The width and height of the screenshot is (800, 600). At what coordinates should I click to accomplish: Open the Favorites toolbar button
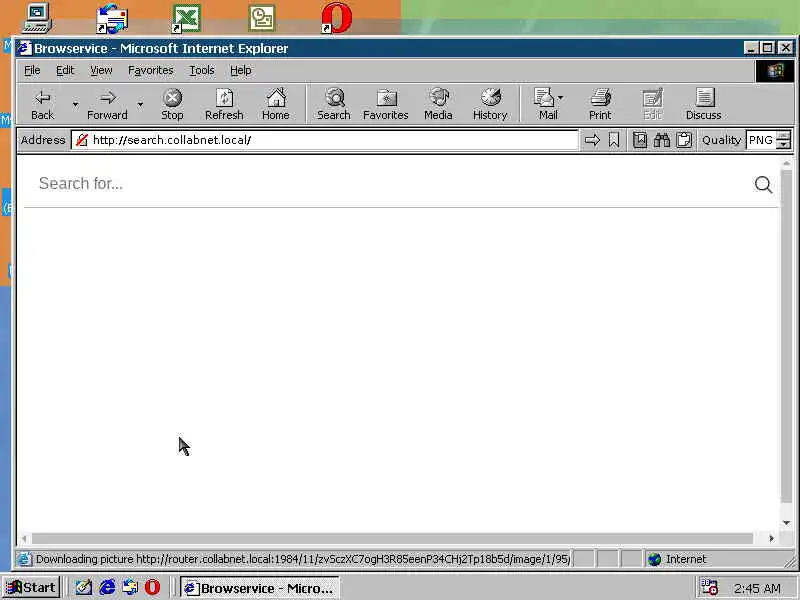click(386, 105)
